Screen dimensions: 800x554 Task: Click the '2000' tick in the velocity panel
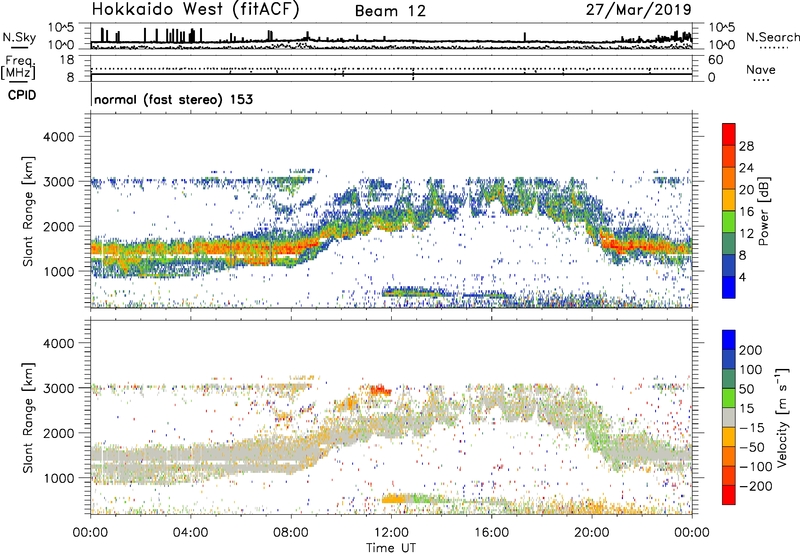[58, 433]
